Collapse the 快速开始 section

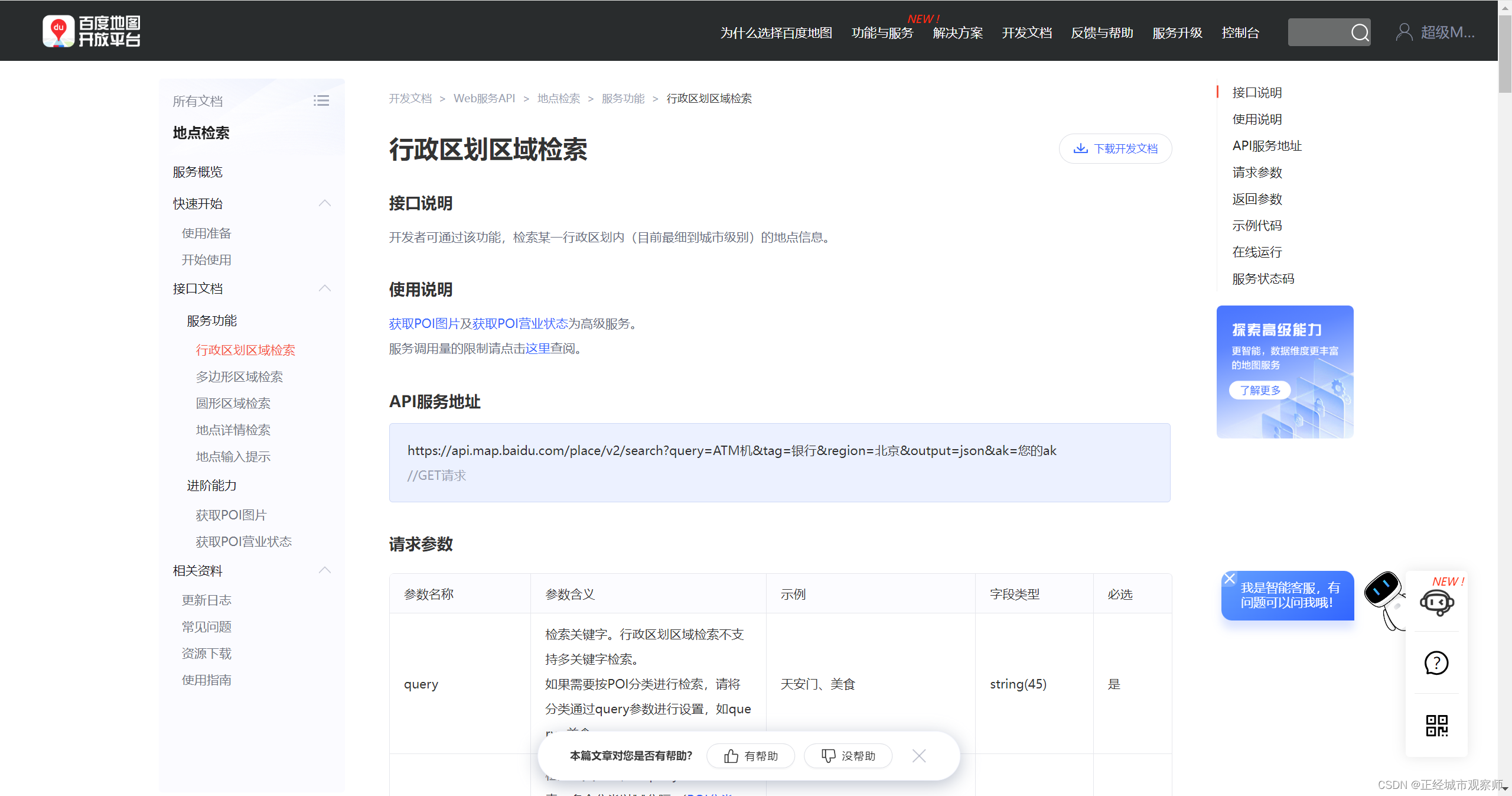(324, 203)
